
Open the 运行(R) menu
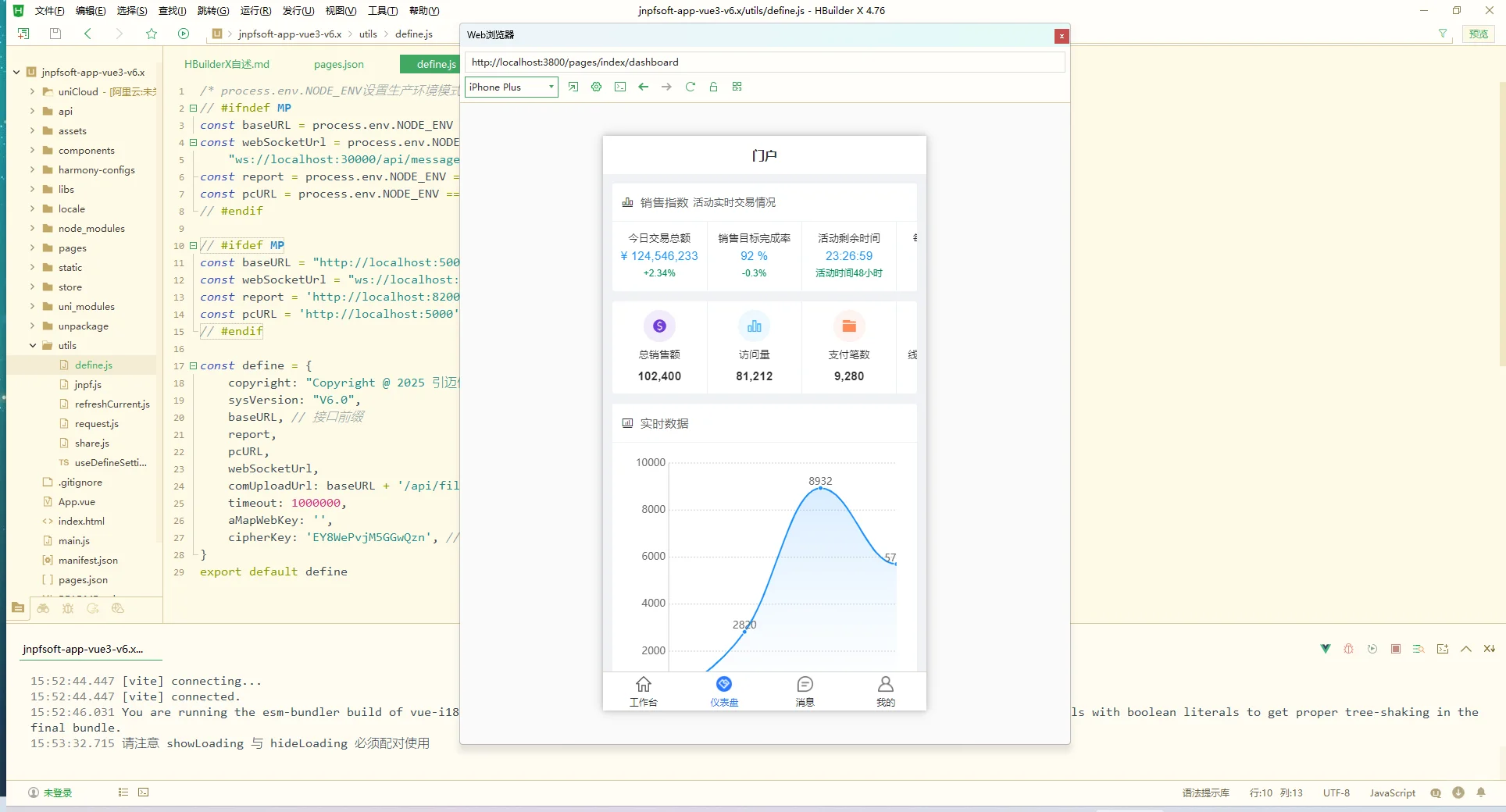(255, 10)
